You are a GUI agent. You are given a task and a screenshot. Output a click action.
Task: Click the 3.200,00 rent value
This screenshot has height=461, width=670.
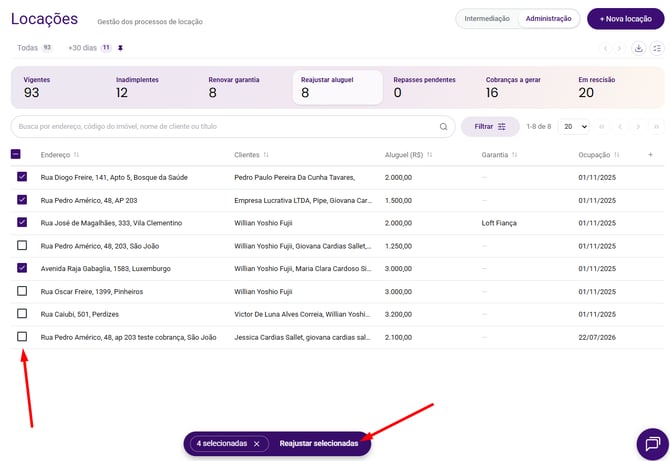pyautogui.click(x=398, y=314)
